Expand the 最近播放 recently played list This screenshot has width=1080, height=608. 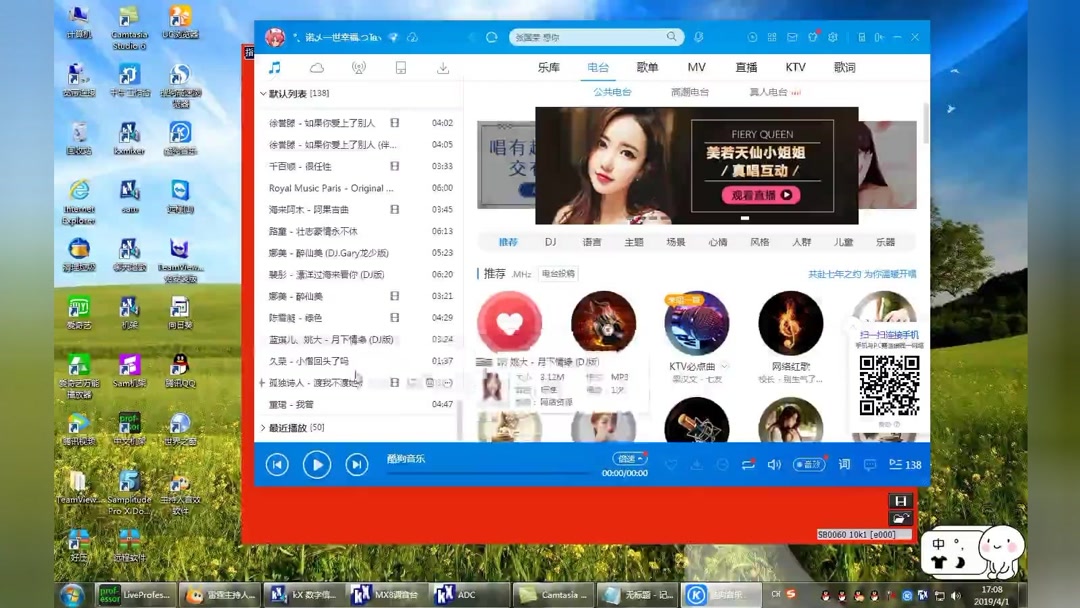tap(263, 427)
